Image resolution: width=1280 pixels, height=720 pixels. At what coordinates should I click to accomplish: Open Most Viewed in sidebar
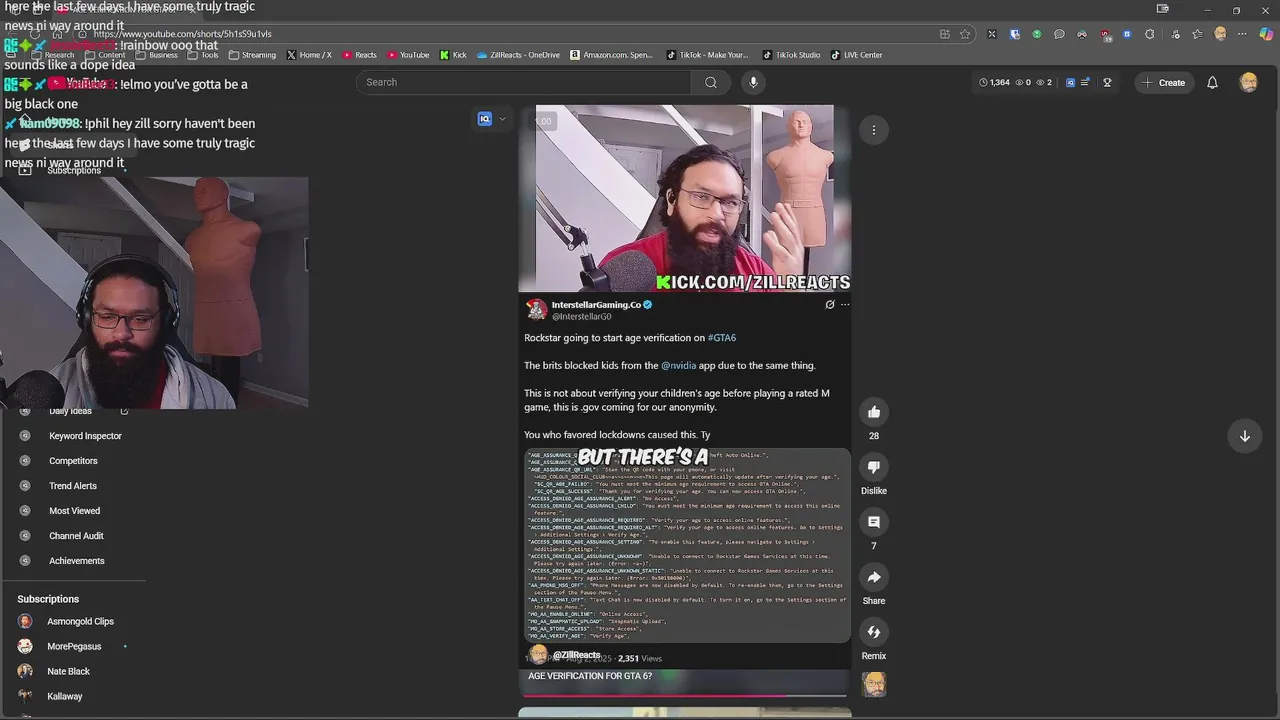tap(74, 511)
